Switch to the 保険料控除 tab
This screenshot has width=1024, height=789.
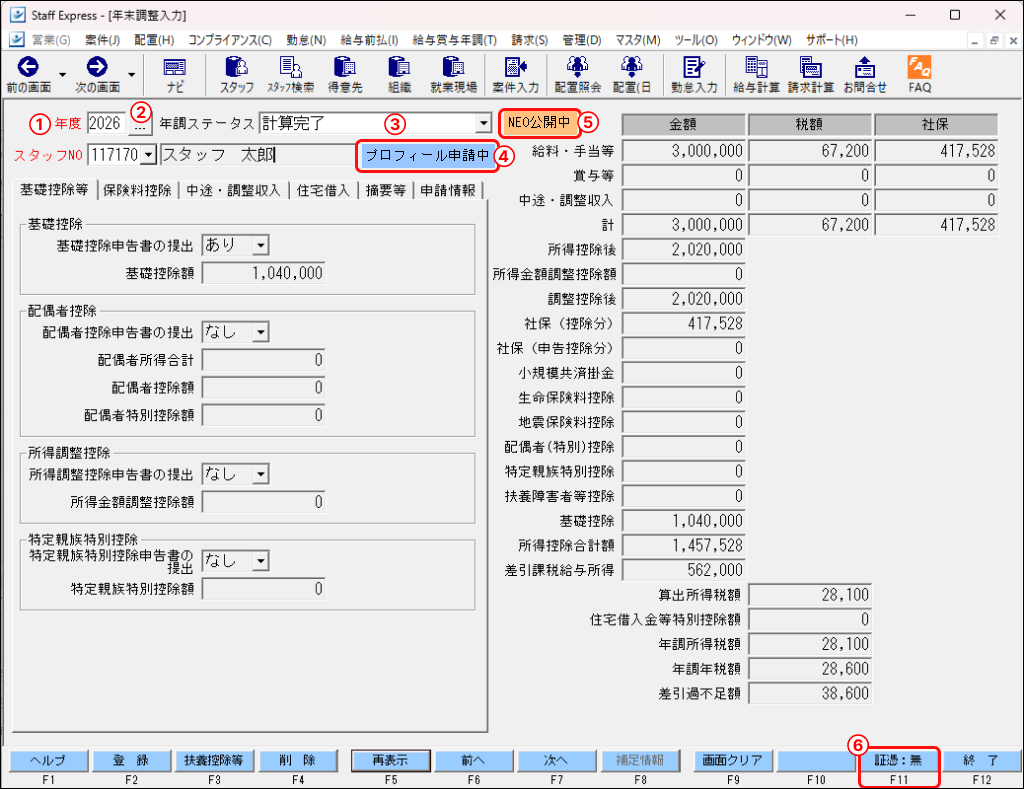click(x=137, y=190)
